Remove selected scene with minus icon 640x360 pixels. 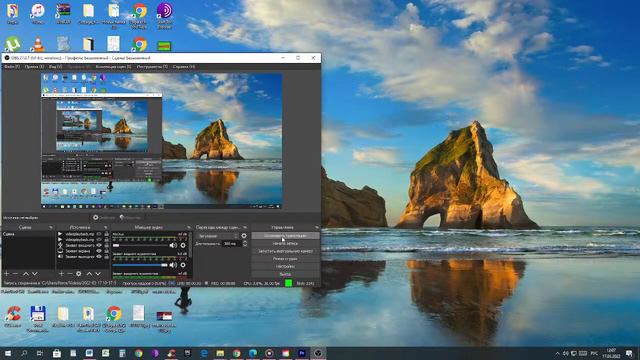point(16,273)
